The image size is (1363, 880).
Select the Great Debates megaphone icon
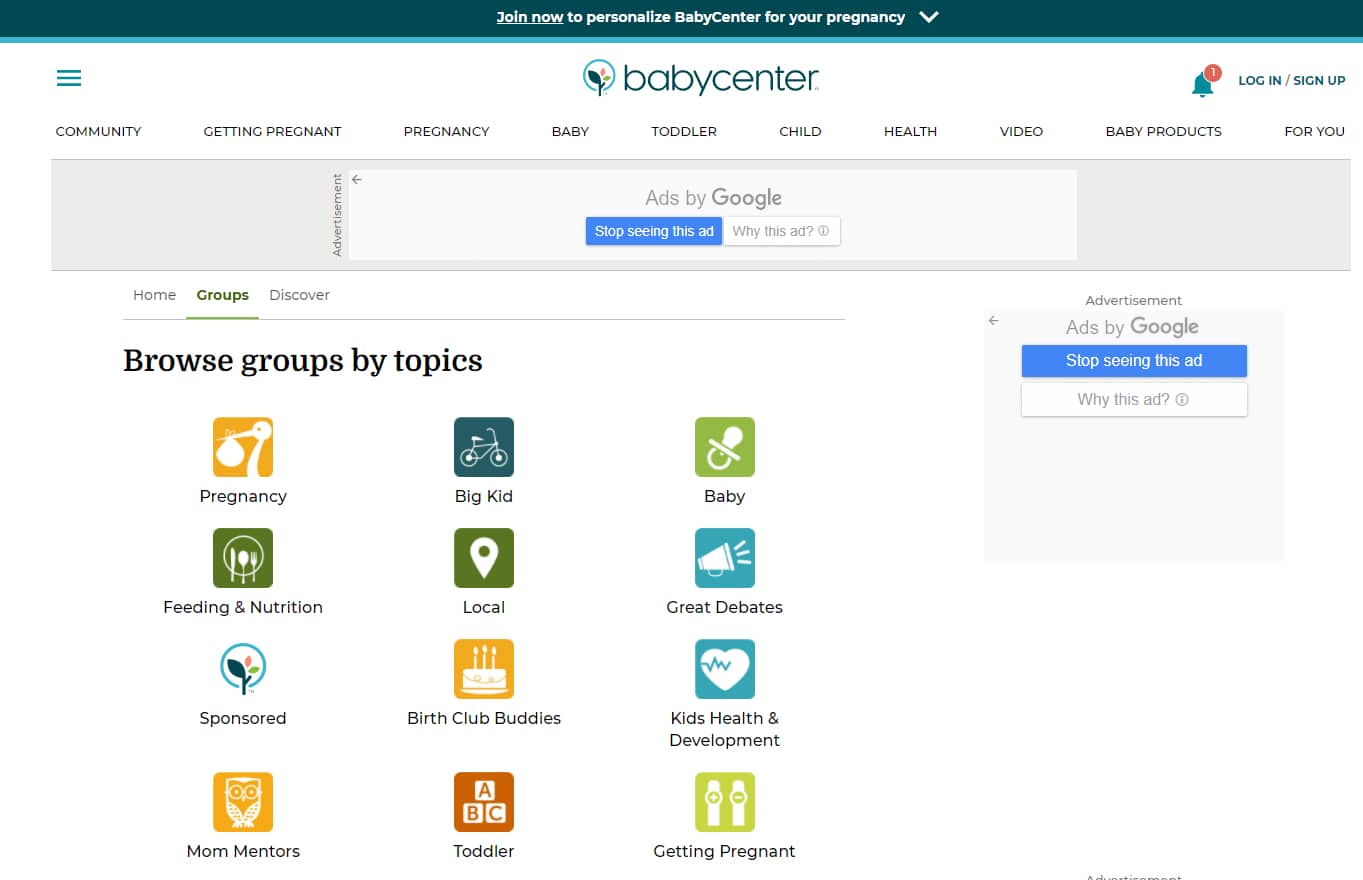pyautogui.click(x=724, y=558)
